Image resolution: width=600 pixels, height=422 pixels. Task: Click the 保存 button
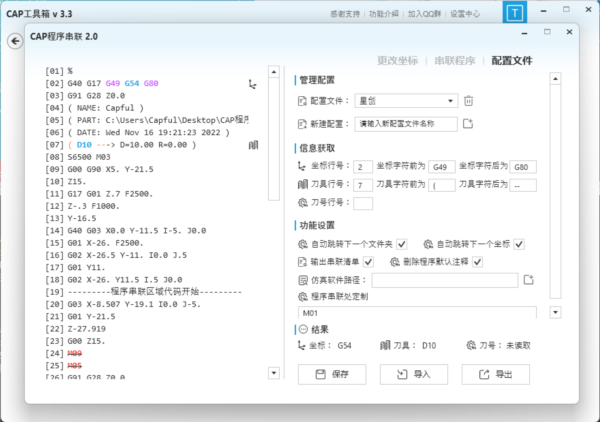(x=332, y=374)
